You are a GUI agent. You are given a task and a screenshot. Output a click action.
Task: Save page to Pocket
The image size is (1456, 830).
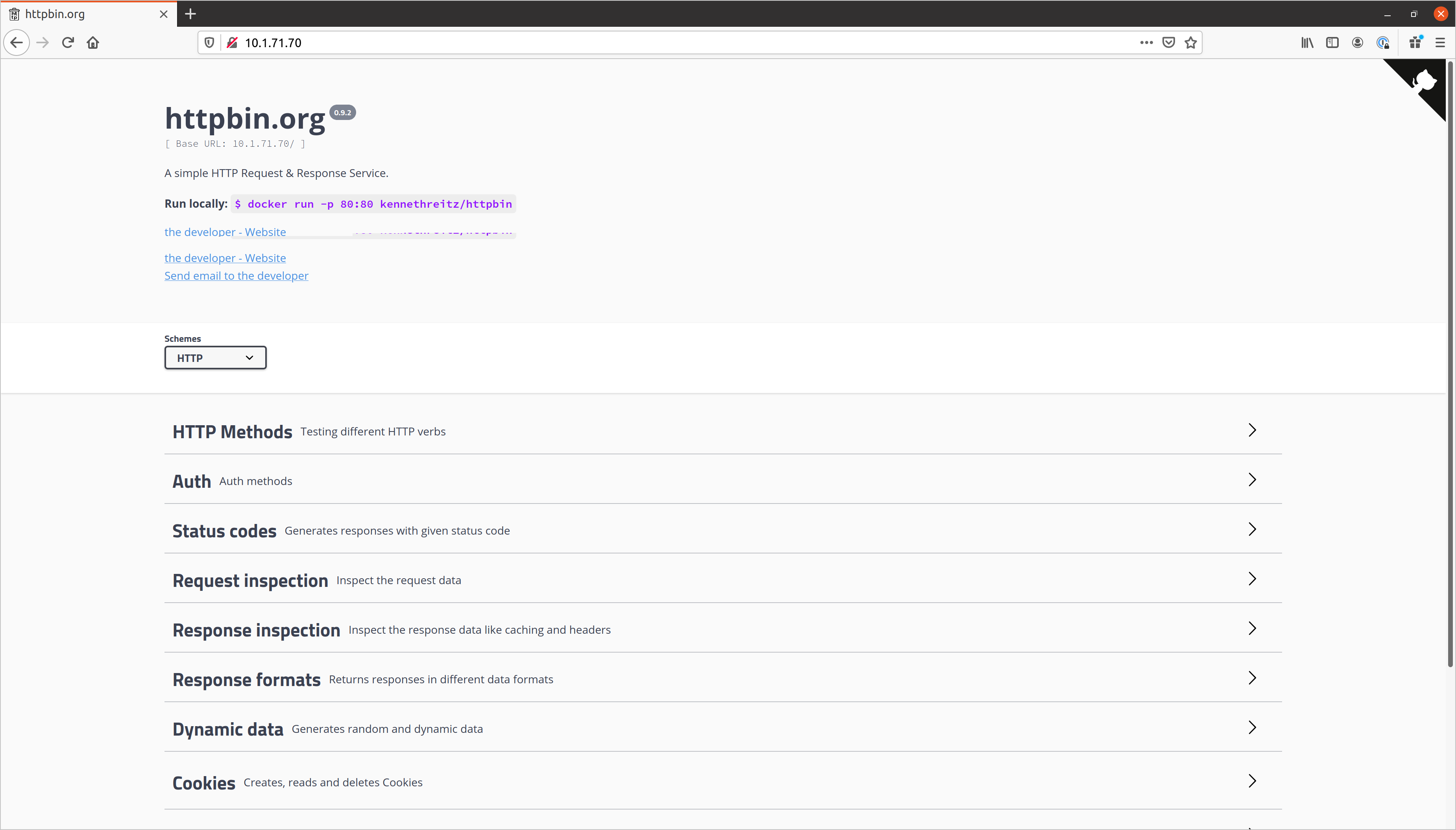1168,43
